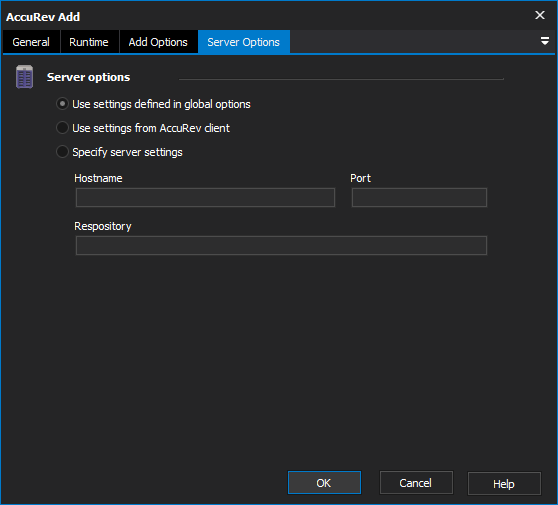The height and width of the screenshot is (505, 558).
Task: Click the Port label
Action: (360, 178)
